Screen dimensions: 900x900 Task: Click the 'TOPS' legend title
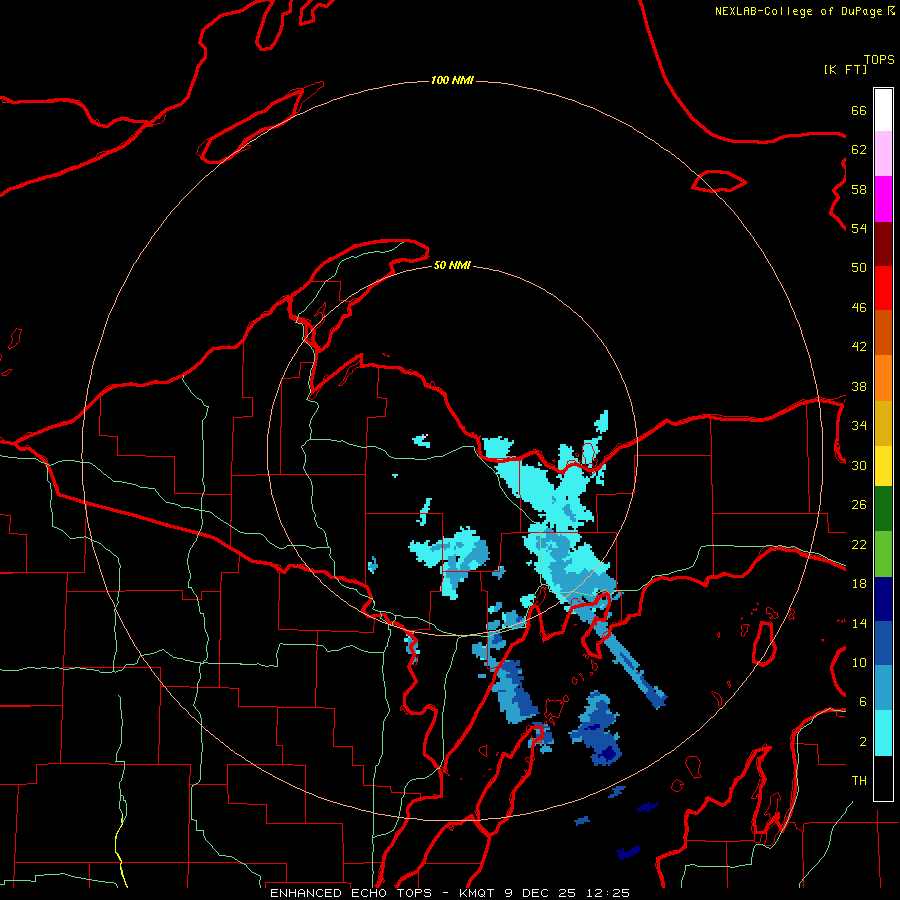click(879, 60)
